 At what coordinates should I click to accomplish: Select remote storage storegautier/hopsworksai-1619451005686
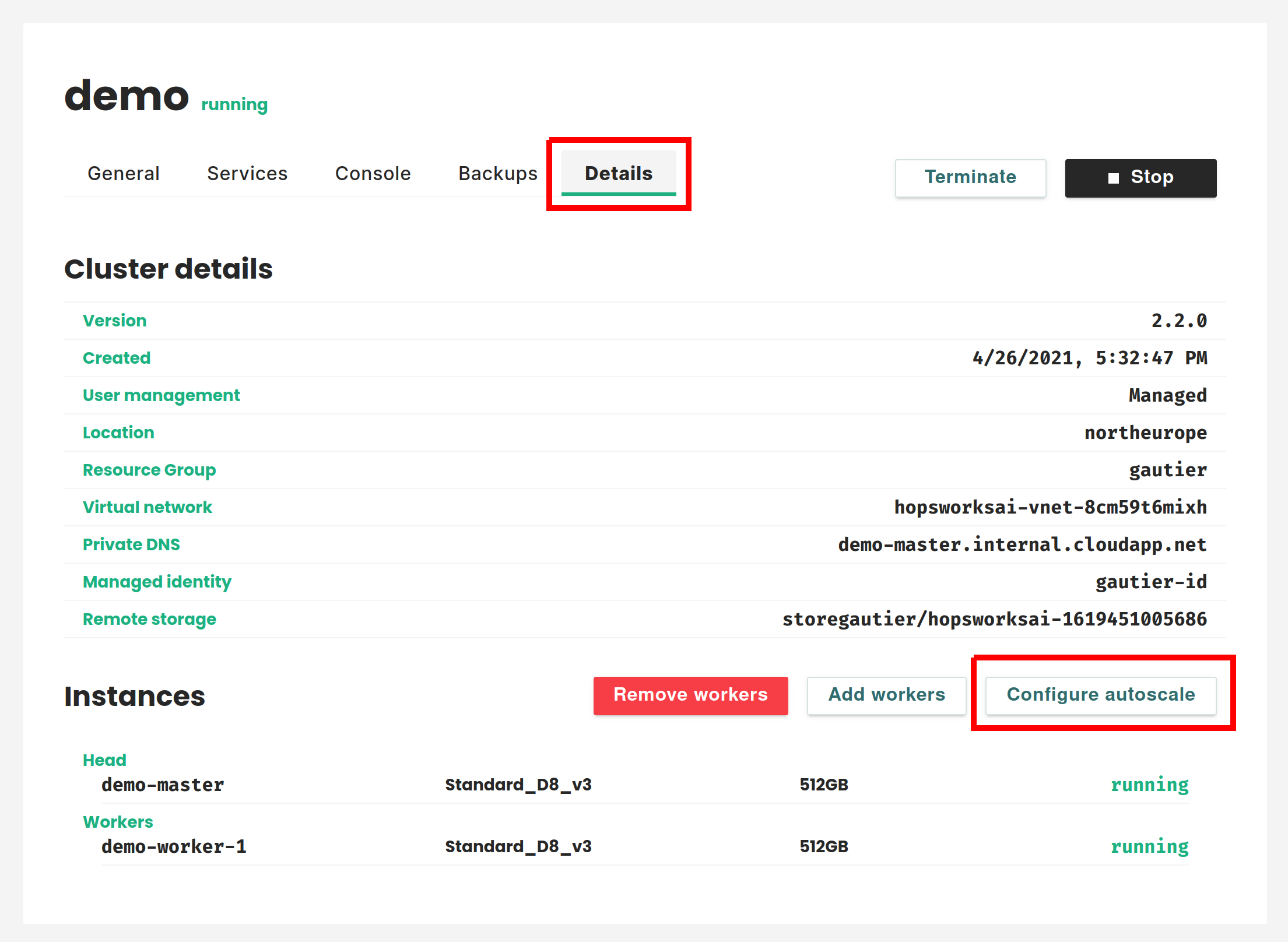tap(995, 619)
